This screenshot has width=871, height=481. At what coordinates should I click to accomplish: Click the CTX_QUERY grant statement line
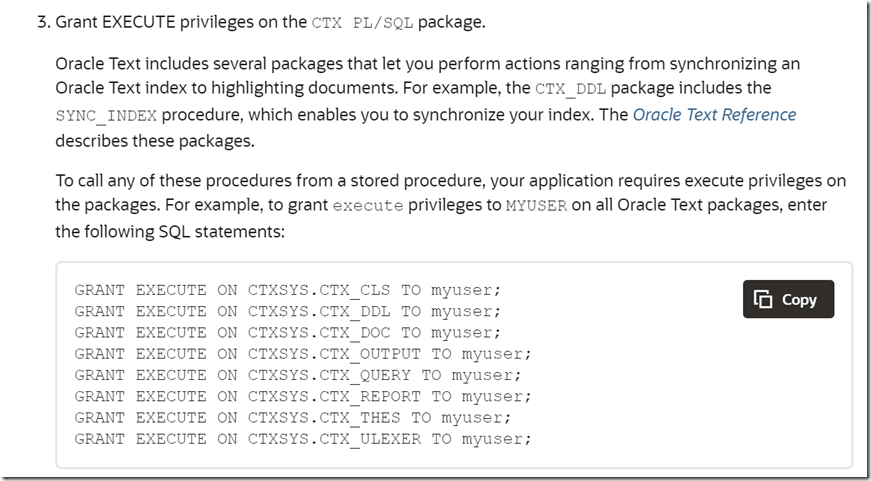297,375
